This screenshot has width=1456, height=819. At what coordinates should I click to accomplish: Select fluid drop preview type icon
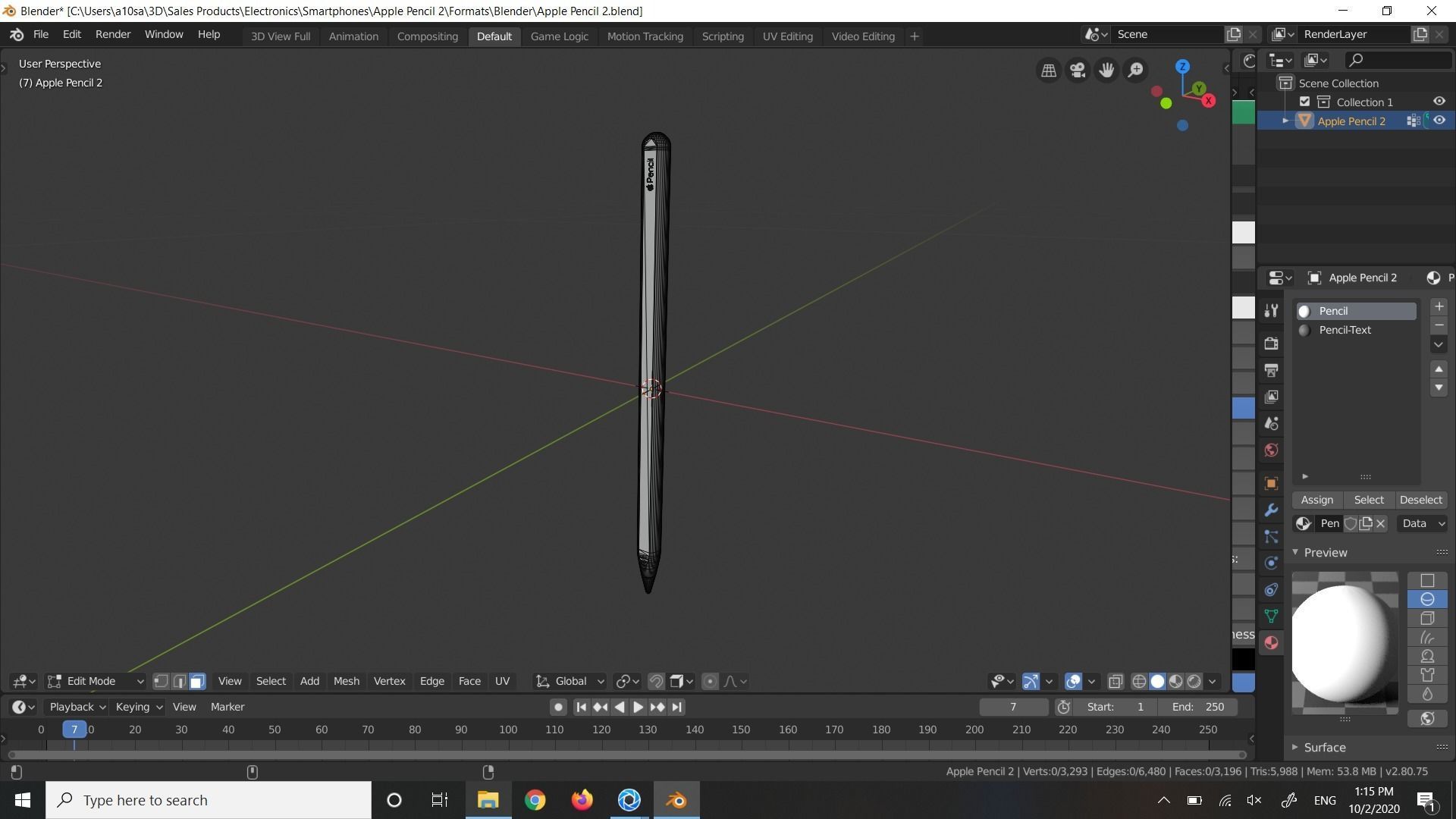click(x=1427, y=694)
